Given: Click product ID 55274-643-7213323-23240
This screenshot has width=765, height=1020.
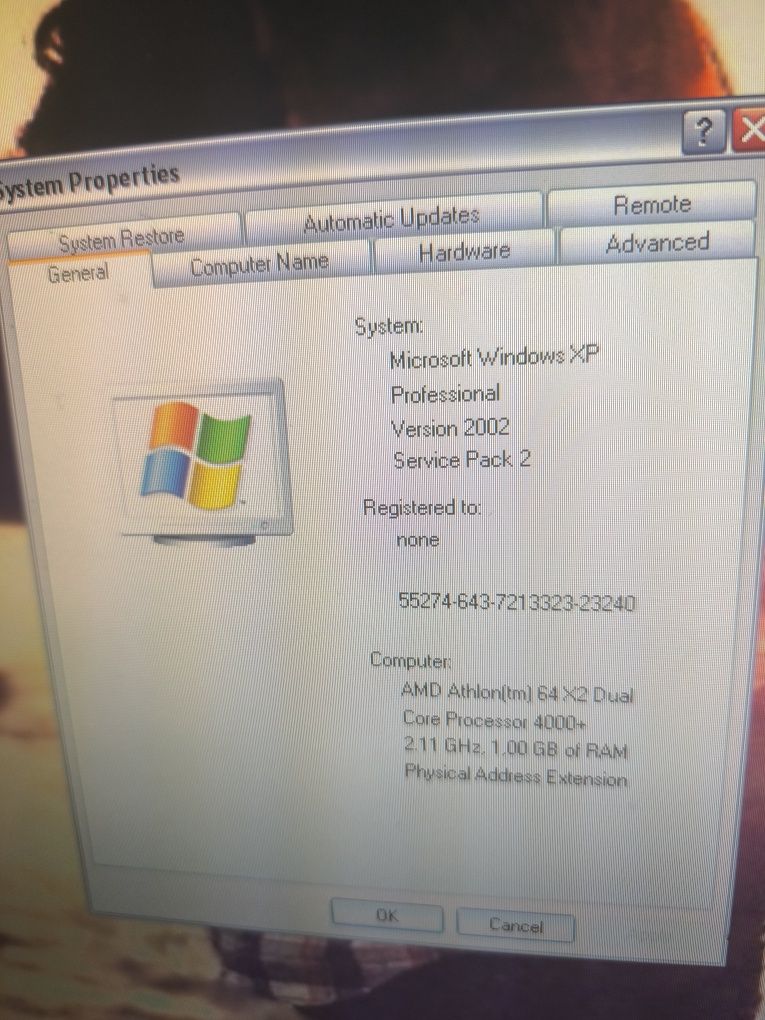Looking at the screenshot, I should [x=517, y=602].
